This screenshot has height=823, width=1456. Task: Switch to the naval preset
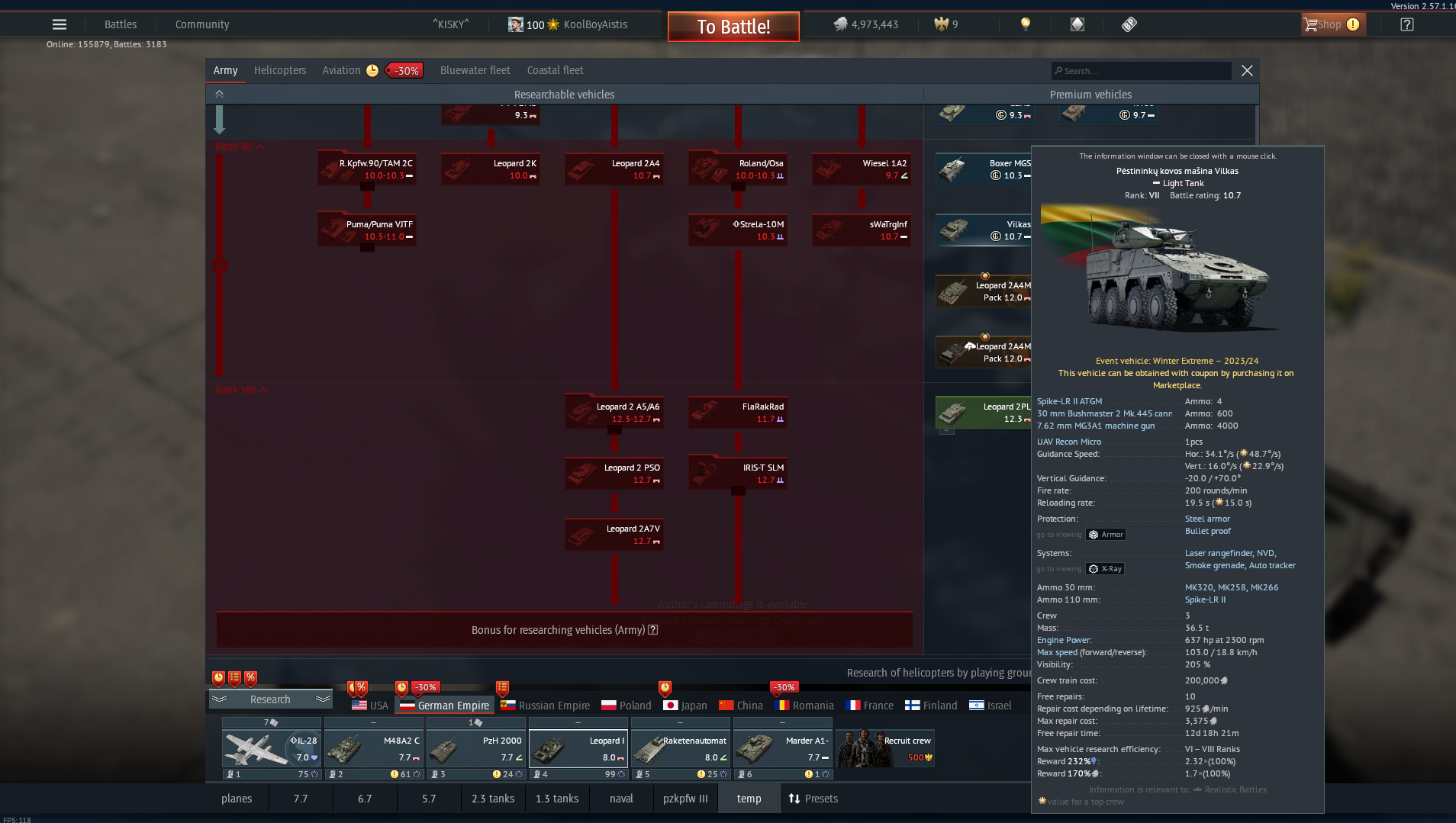pyautogui.click(x=621, y=799)
